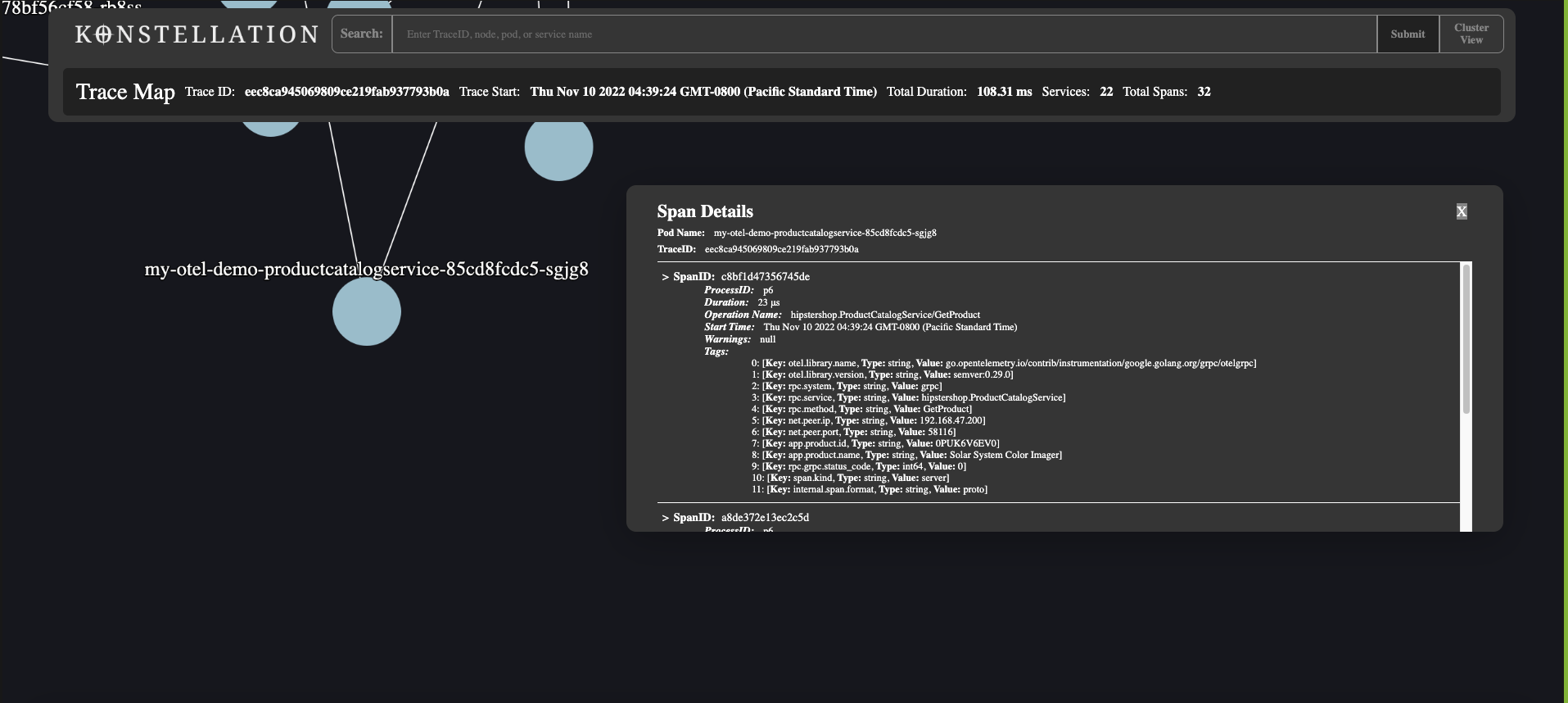Close the Span Details panel

1462,211
